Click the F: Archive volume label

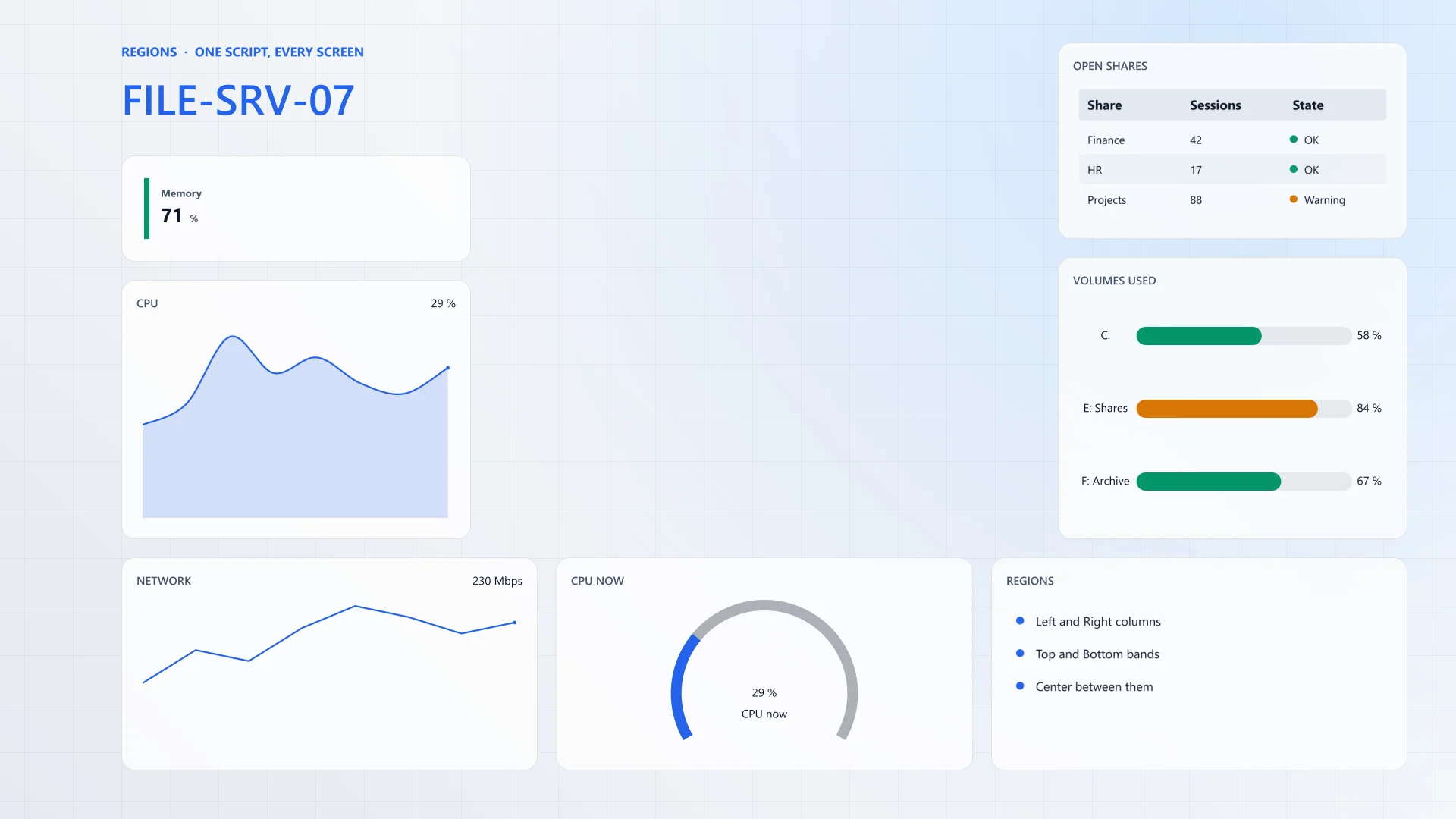[x=1105, y=481]
